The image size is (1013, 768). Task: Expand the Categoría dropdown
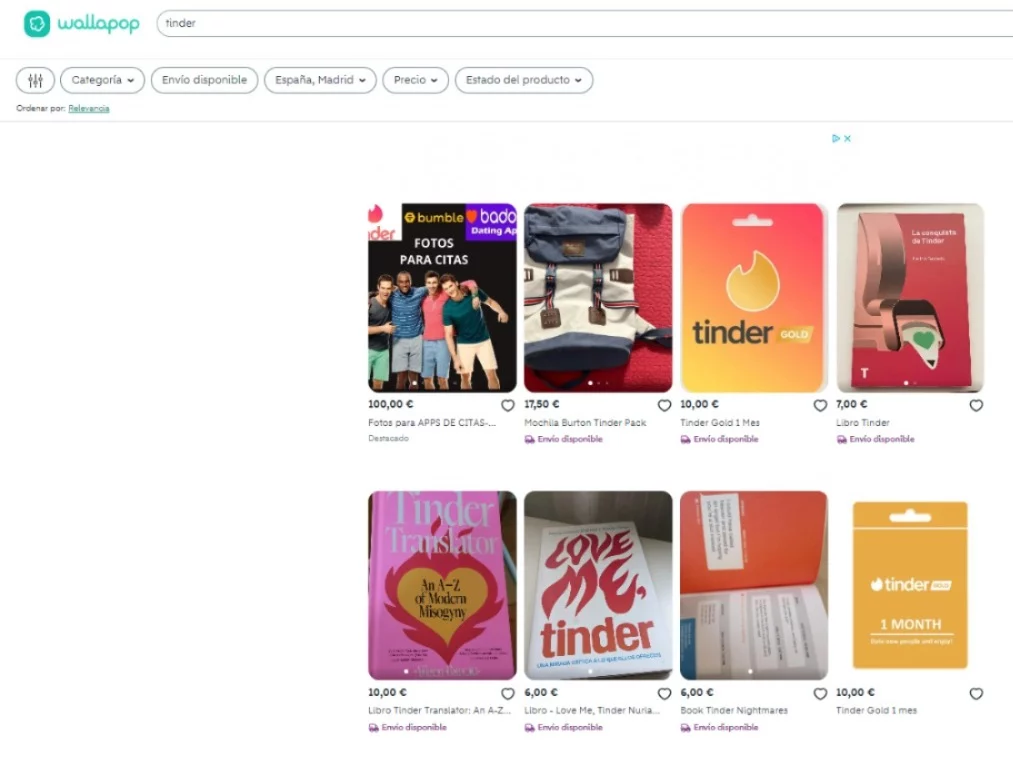click(x=102, y=80)
